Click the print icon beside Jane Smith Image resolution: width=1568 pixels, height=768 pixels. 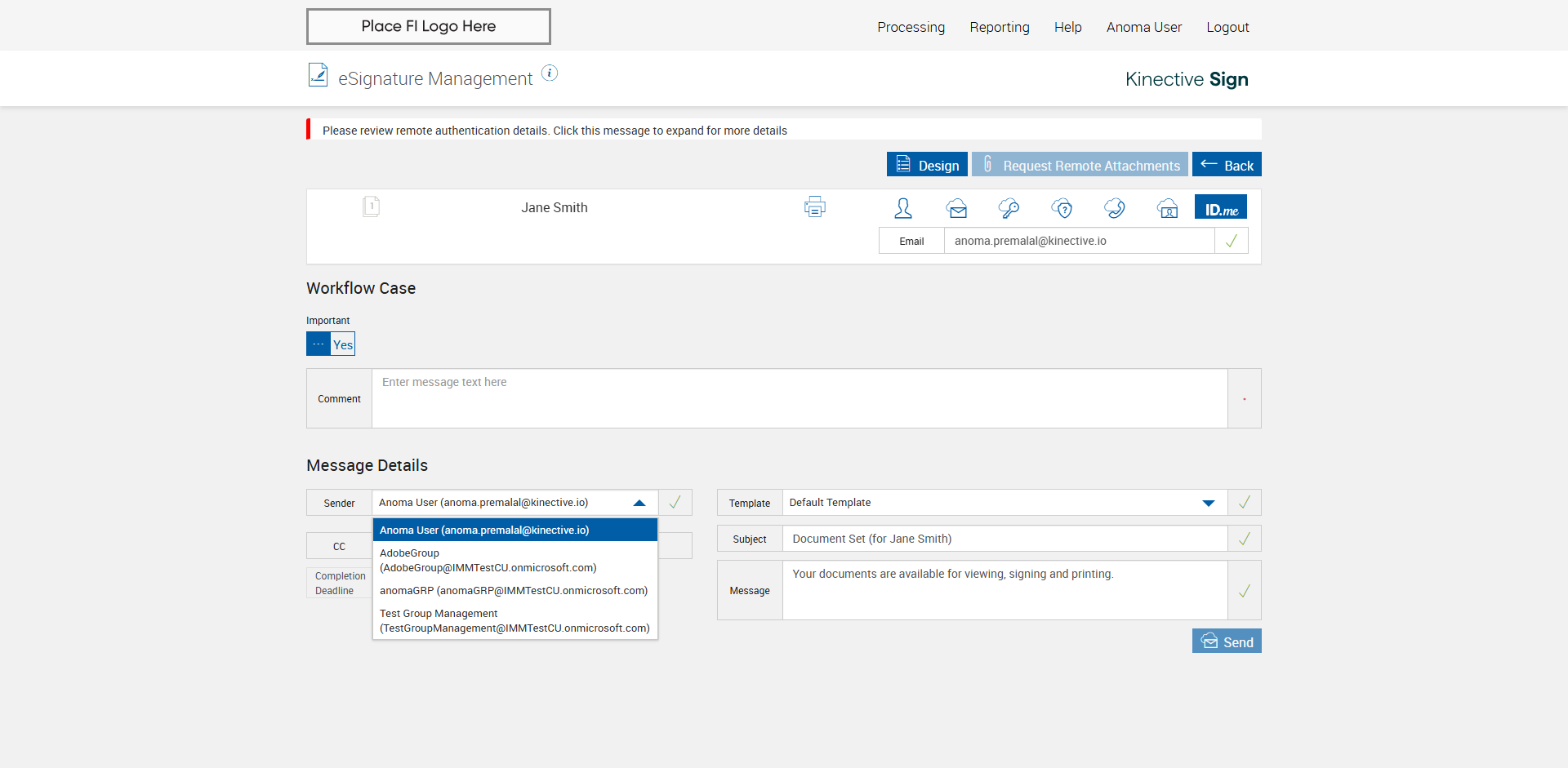pyautogui.click(x=814, y=207)
